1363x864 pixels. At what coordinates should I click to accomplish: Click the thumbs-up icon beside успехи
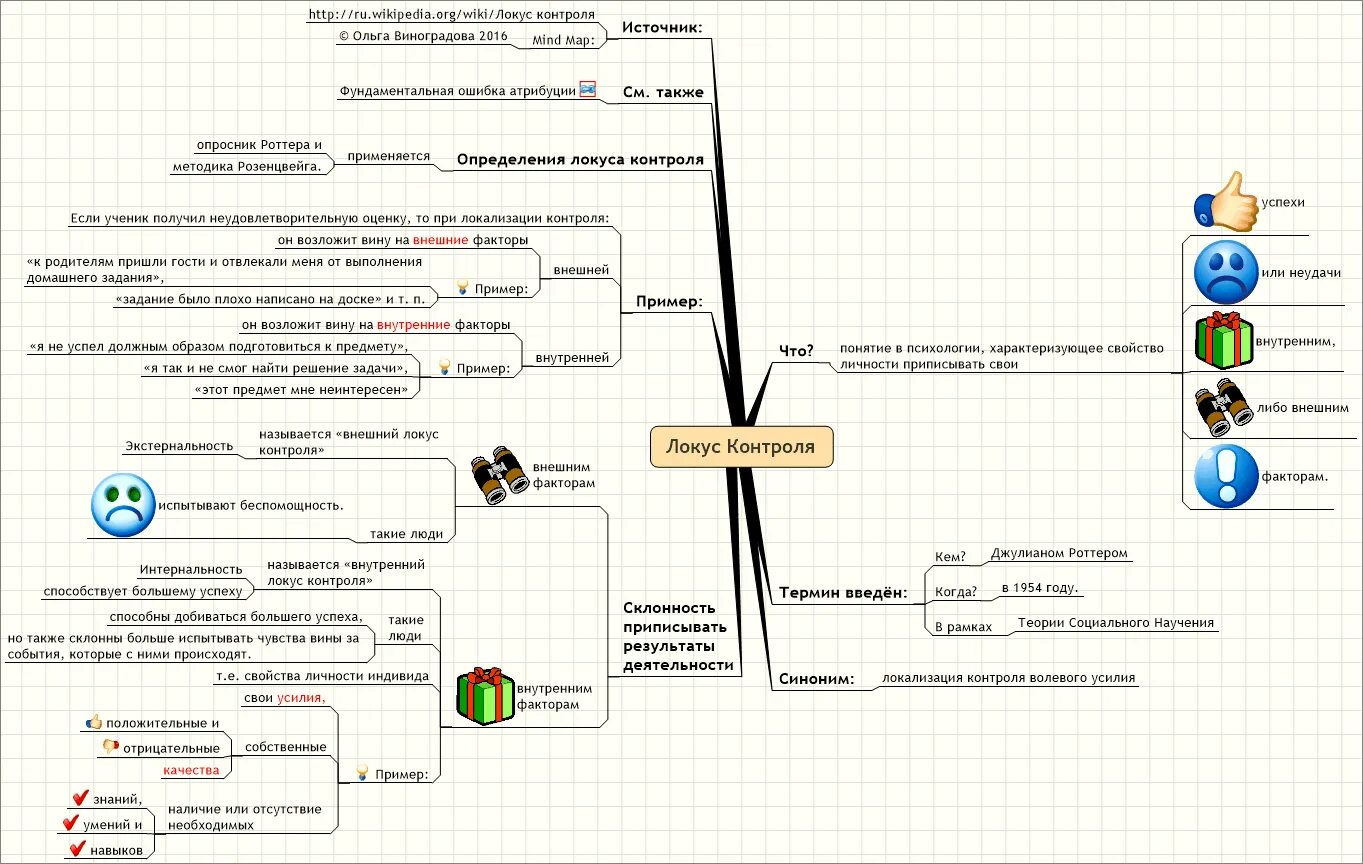[x=1225, y=201]
